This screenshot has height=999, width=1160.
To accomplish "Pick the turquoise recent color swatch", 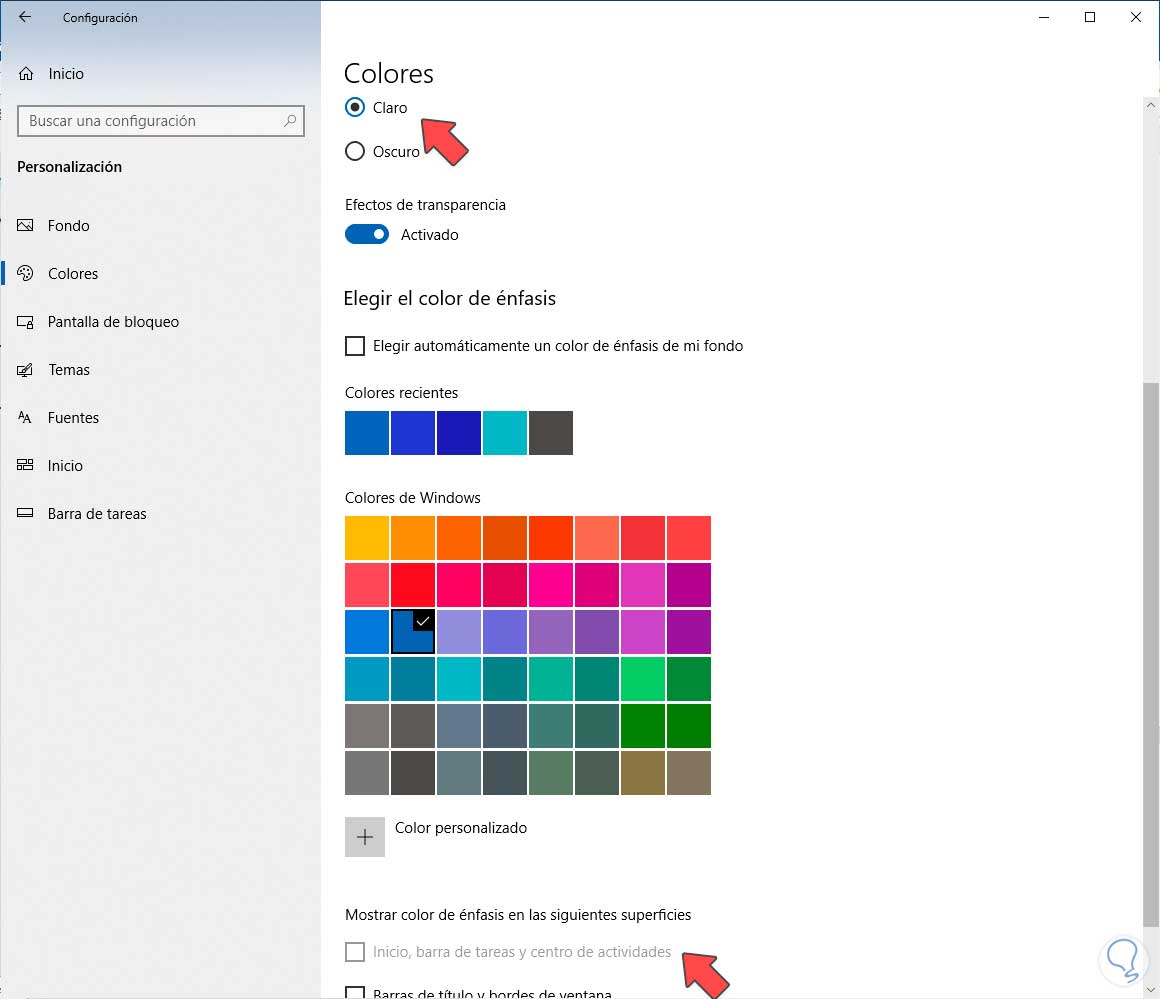I will click(505, 433).
